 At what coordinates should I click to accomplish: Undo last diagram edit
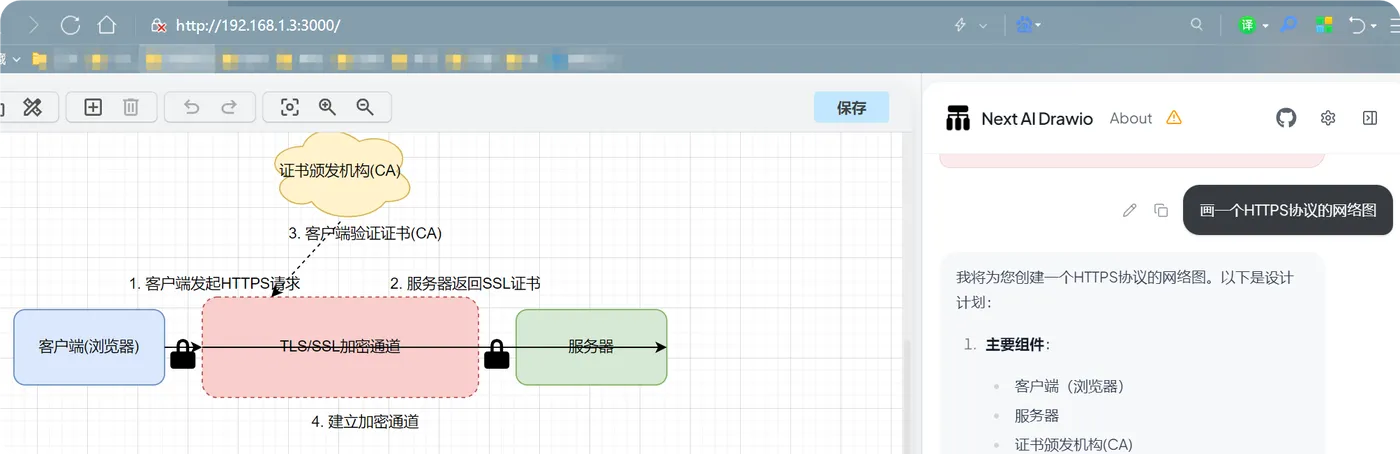click(x=191, y=107)
